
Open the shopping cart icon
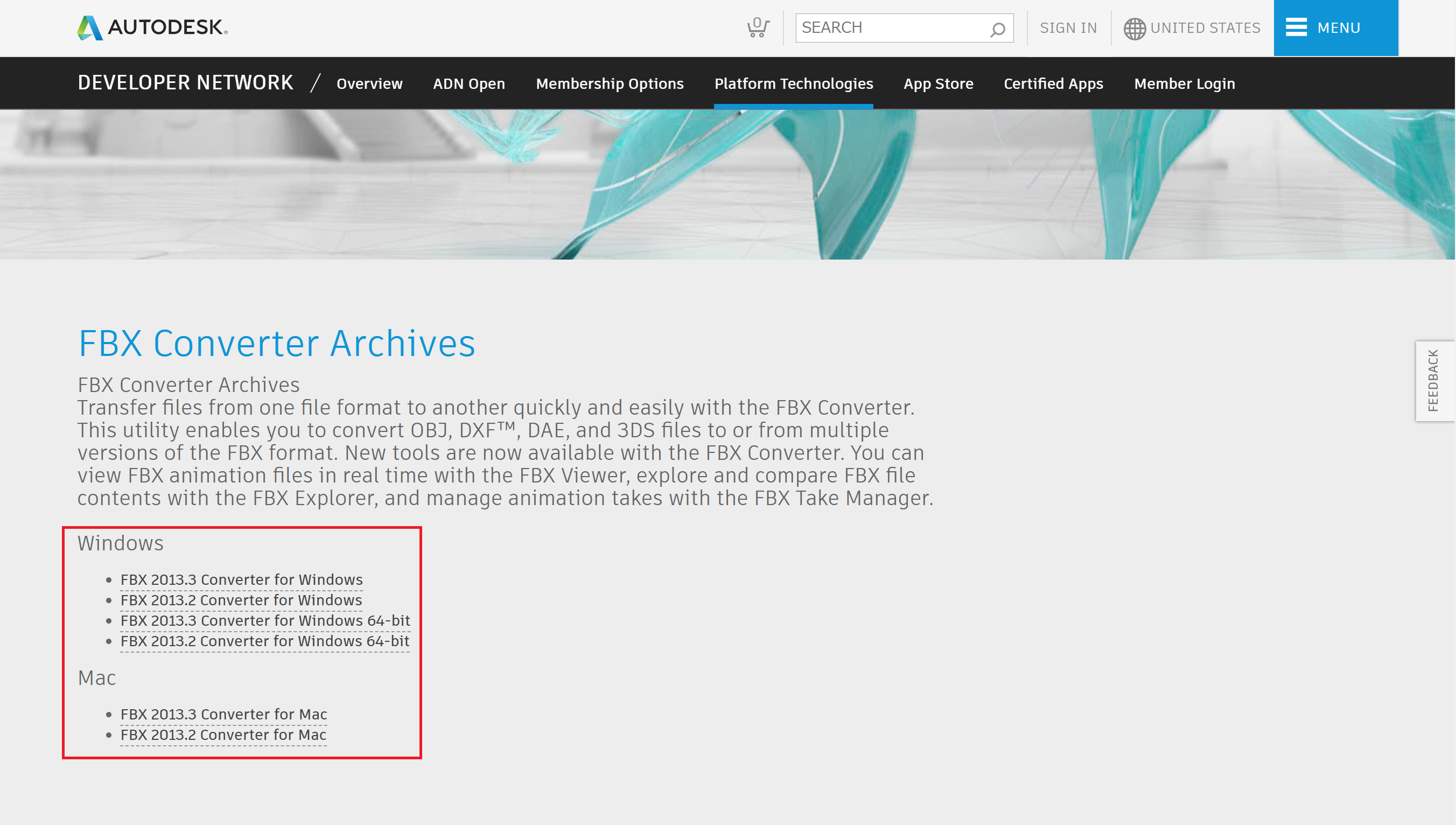(758, 27)
